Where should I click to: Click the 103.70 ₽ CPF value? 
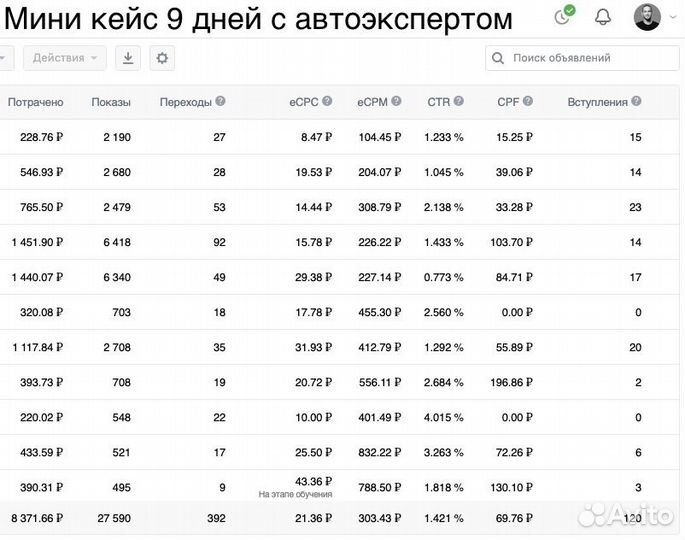(512, 242)
